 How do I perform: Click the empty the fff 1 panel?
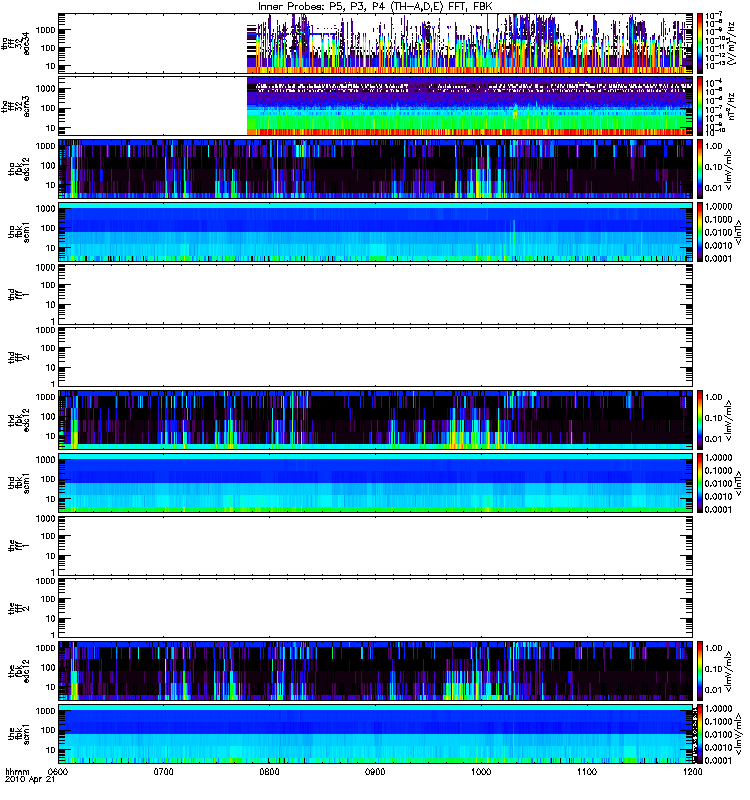tap(375, 545)
